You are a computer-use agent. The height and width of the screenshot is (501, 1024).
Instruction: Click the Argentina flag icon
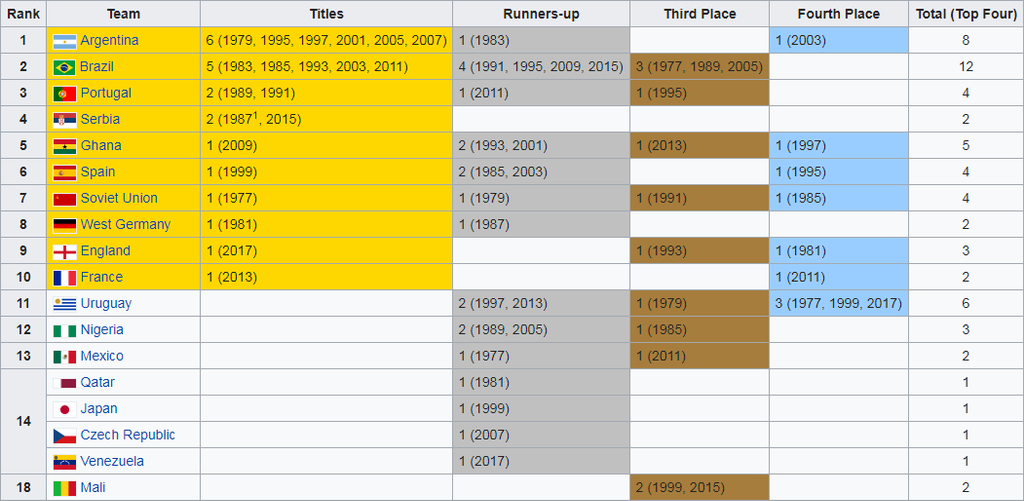point(65,41)
